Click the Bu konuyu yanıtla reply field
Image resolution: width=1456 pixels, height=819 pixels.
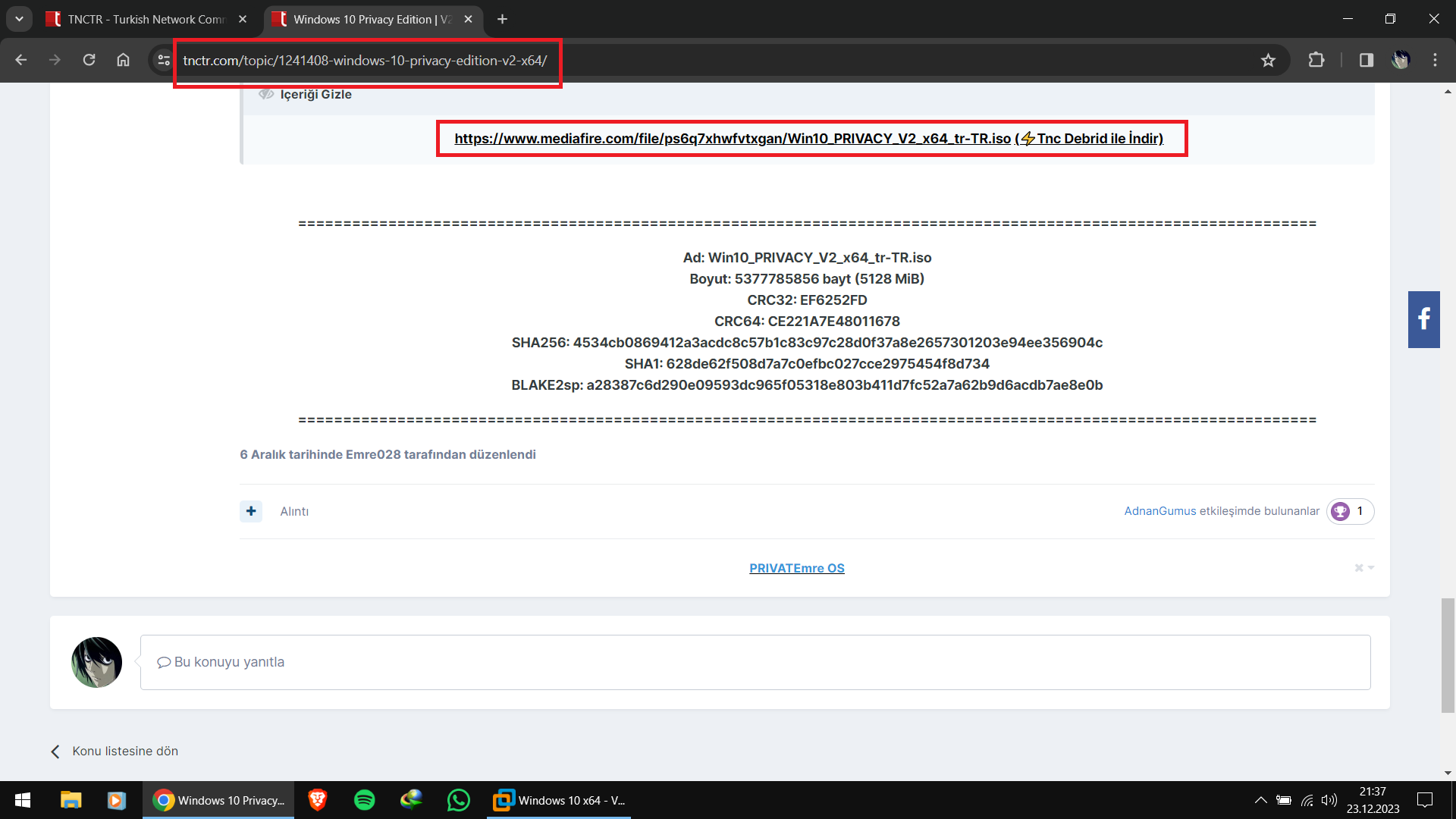coord(755,662)
